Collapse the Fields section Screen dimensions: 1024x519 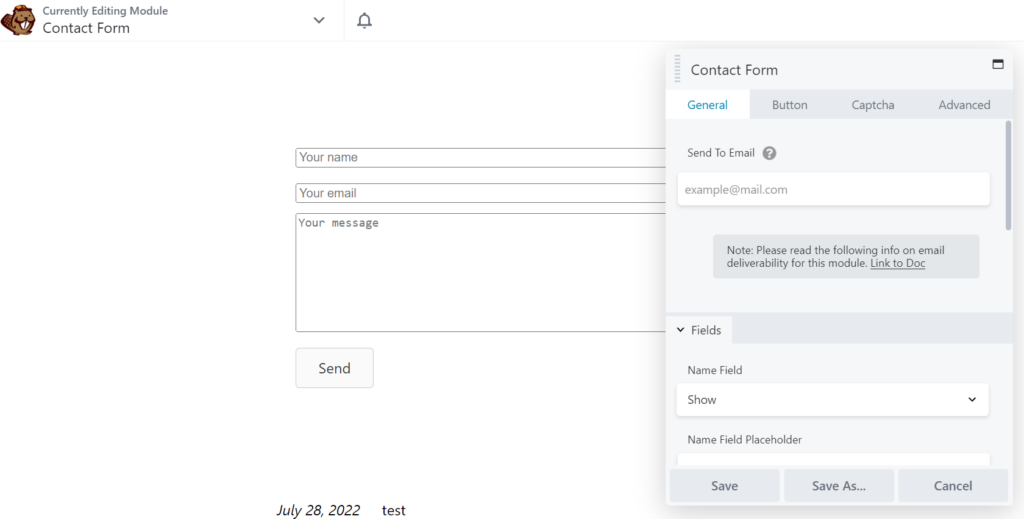click(699, 330)
